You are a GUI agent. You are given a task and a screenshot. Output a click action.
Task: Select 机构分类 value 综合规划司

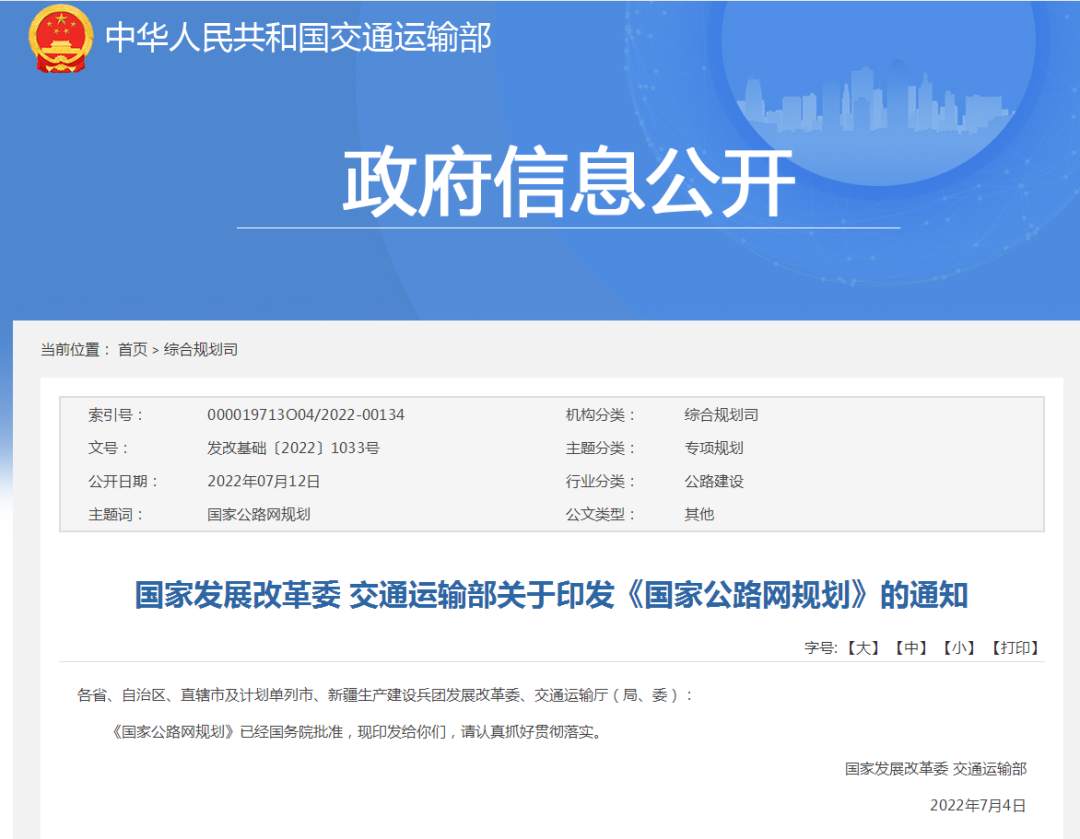pyautogui.click(x=721, y=415)
